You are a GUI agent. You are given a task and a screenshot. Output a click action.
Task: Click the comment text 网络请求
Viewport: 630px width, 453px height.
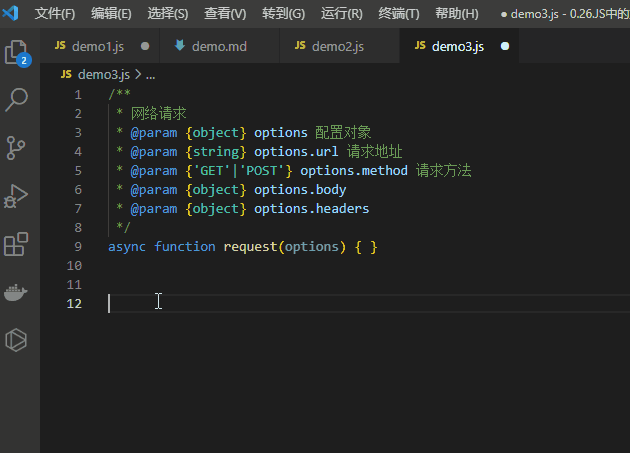pyautogui.click(x=159, y=113)
